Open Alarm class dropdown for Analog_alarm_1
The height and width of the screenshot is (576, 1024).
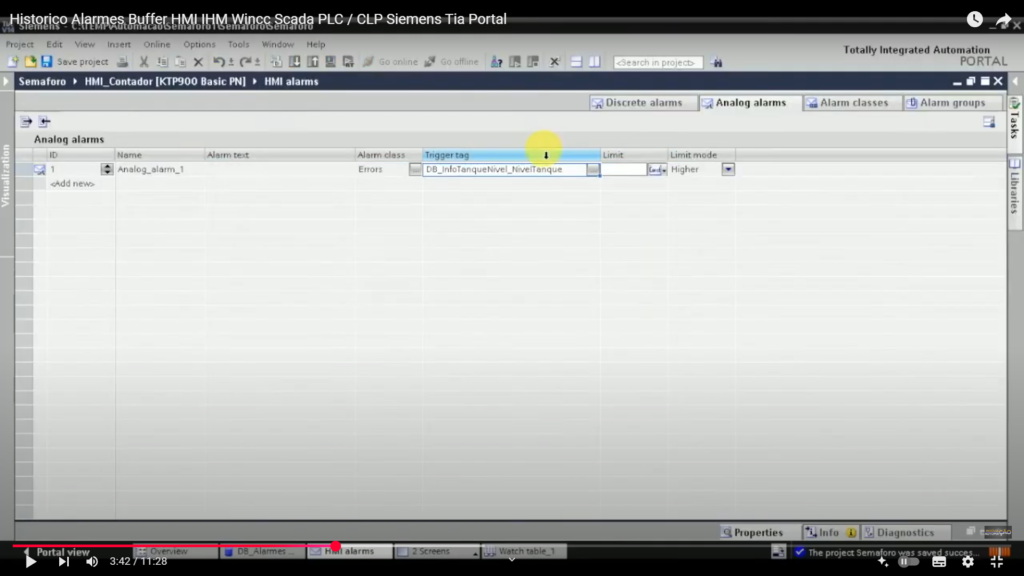(415, 169)
